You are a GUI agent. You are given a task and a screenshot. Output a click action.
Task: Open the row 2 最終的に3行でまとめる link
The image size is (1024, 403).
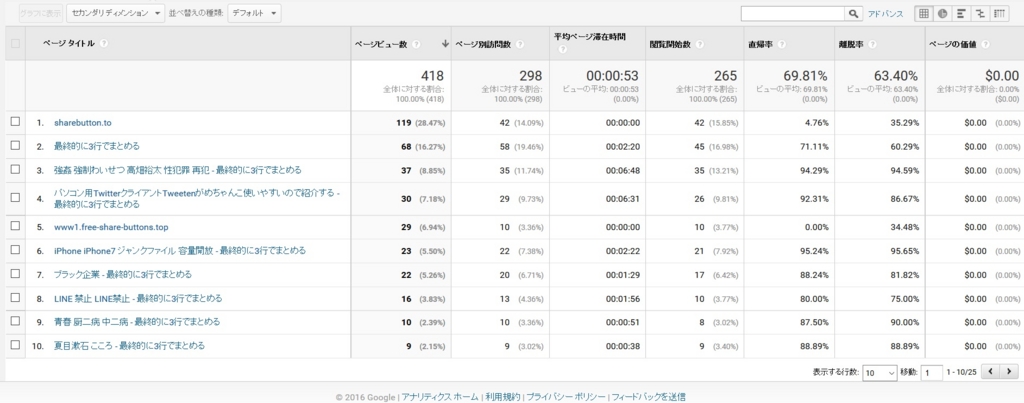click(x=97, y=146)
